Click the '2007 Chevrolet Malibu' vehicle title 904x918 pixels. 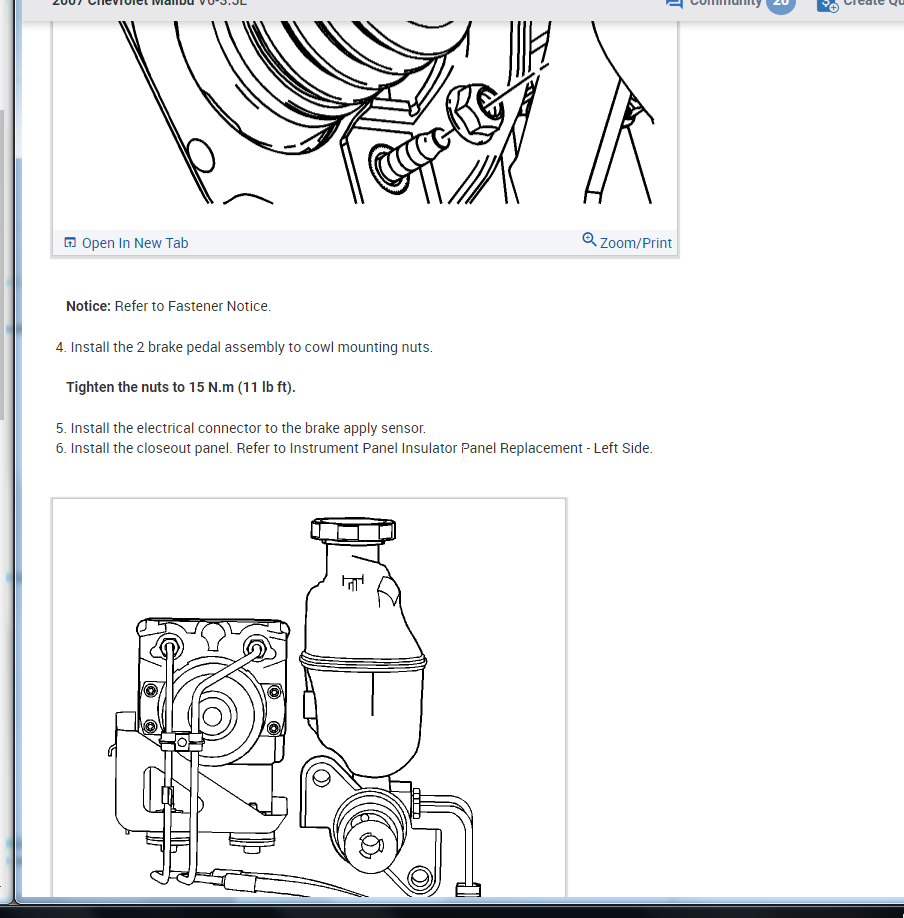pos(123,2)
